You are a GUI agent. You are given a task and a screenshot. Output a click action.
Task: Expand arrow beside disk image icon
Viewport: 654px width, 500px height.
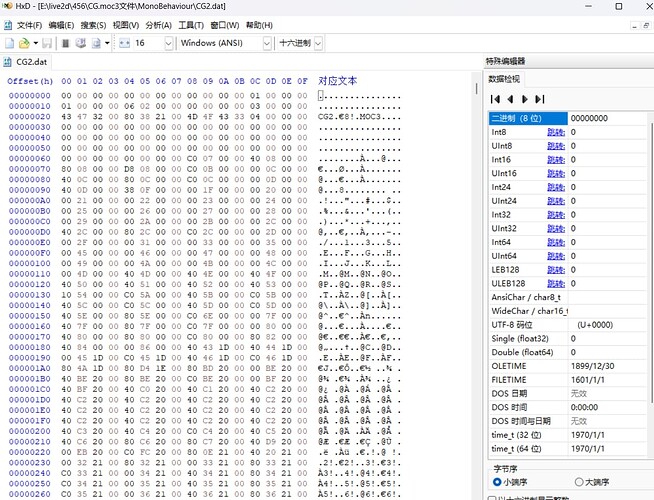(x=107, y=43)
